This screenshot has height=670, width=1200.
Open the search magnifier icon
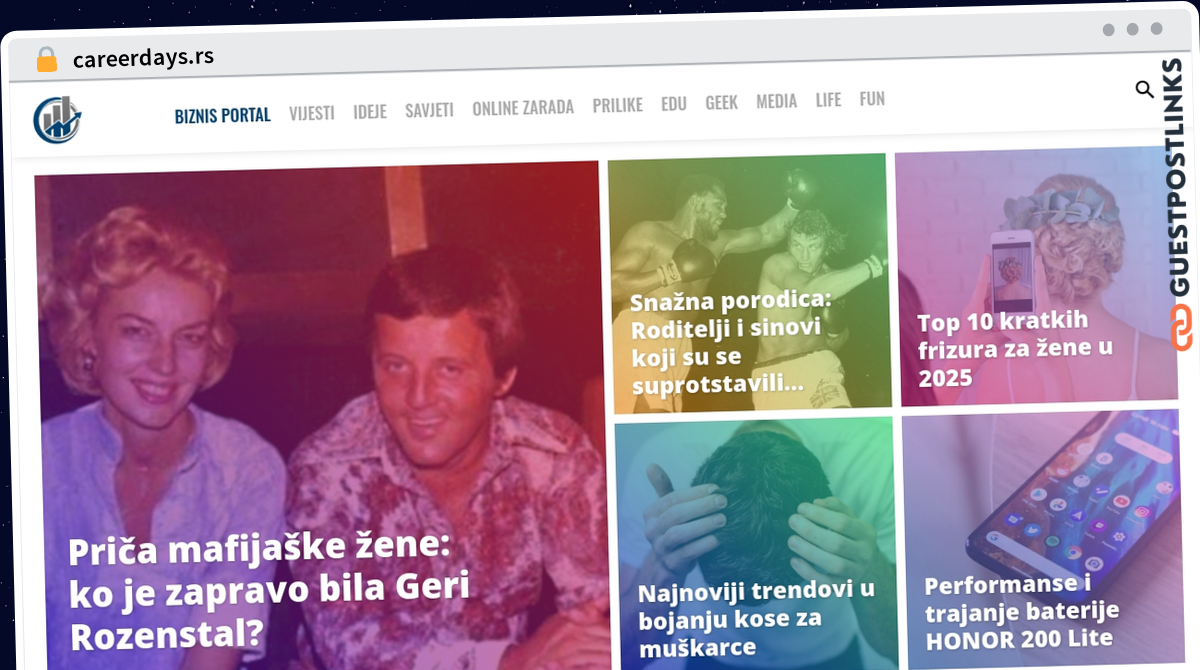(x=1145, y=90)
